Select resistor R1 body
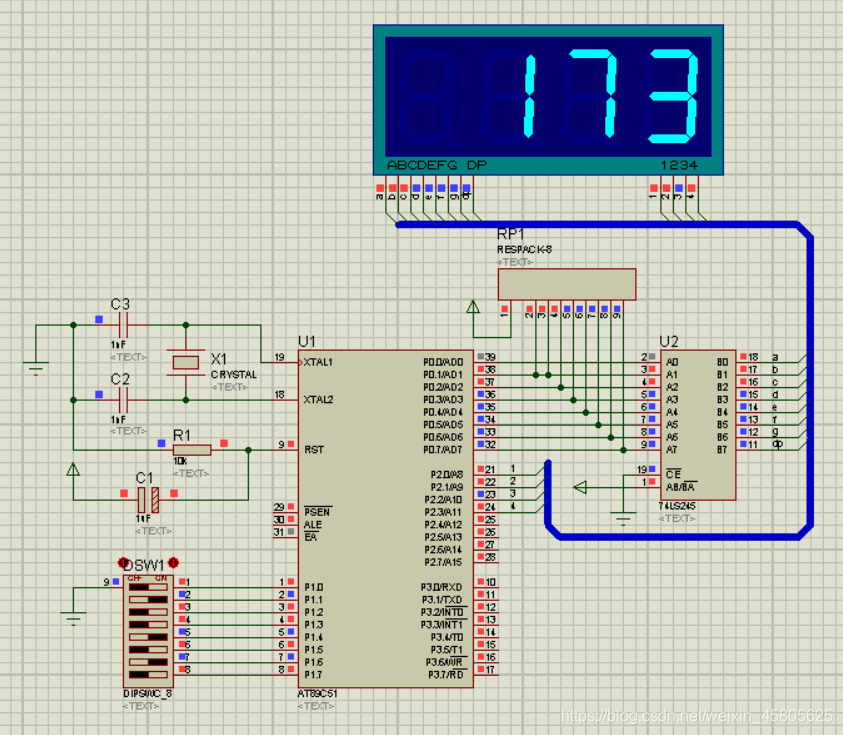 click(192, 450)
